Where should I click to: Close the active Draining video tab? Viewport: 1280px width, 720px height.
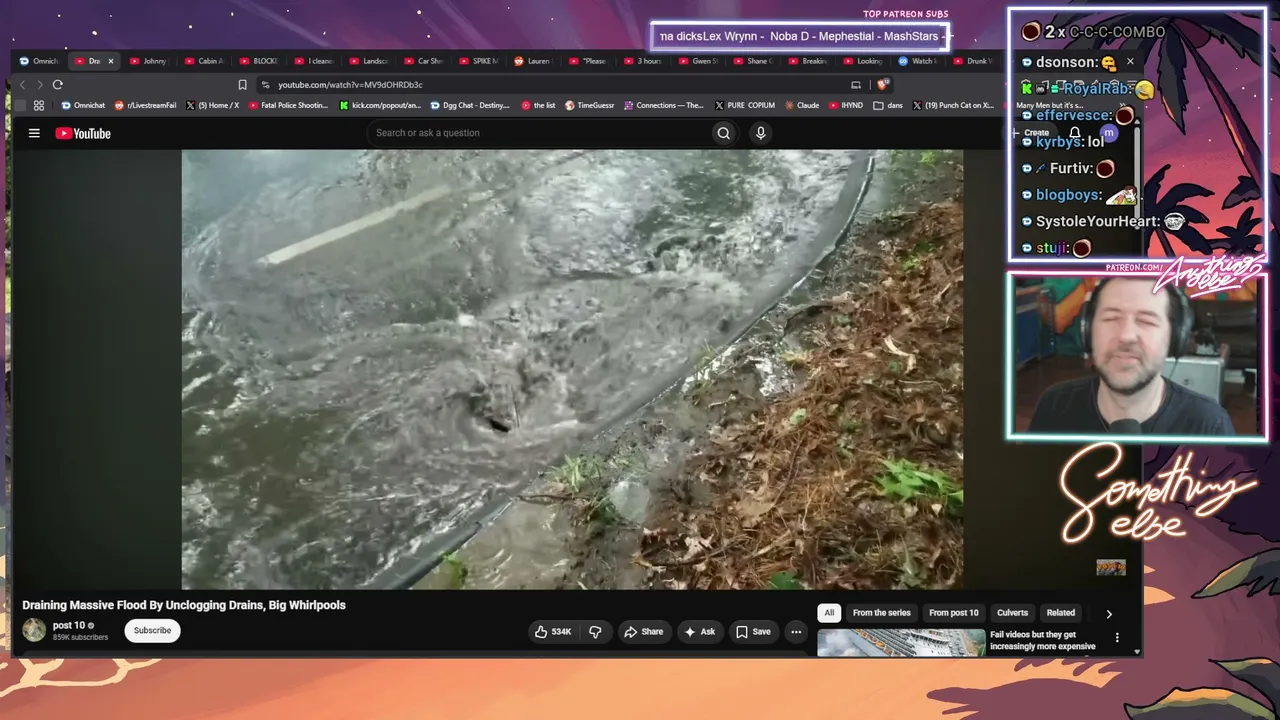(111, 61)
